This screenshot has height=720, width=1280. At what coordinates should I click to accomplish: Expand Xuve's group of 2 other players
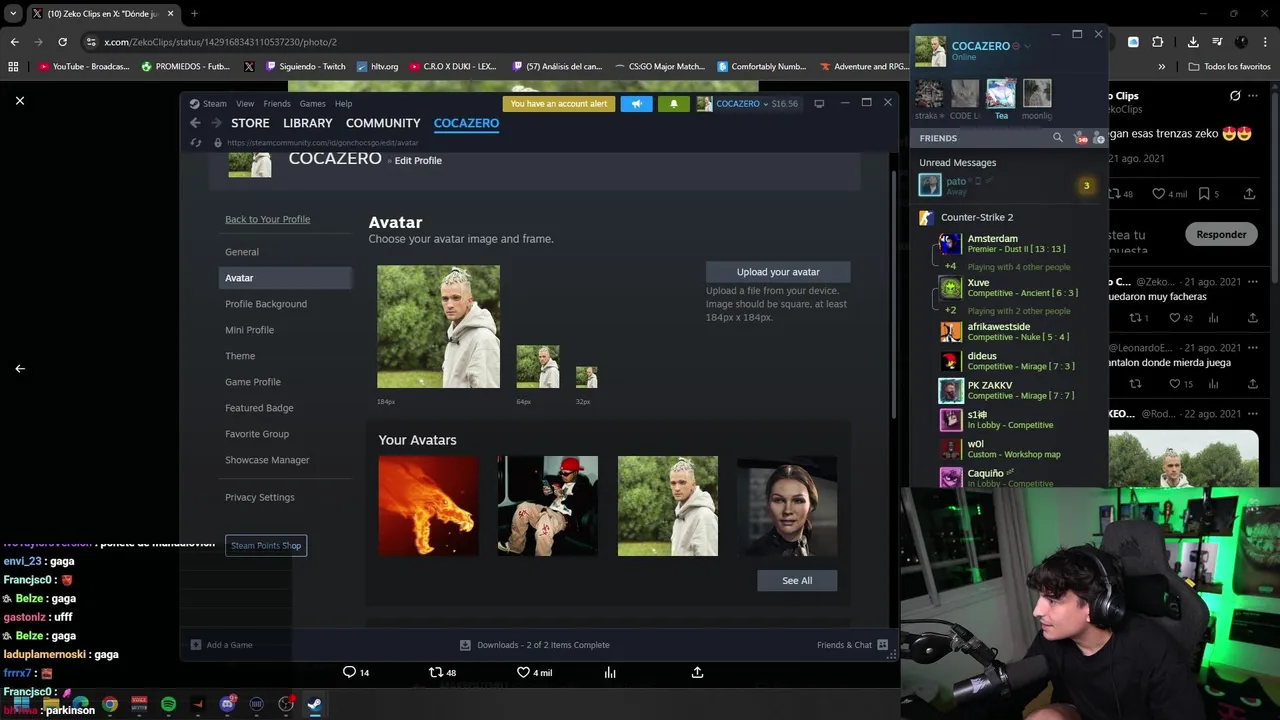[950, 311]
